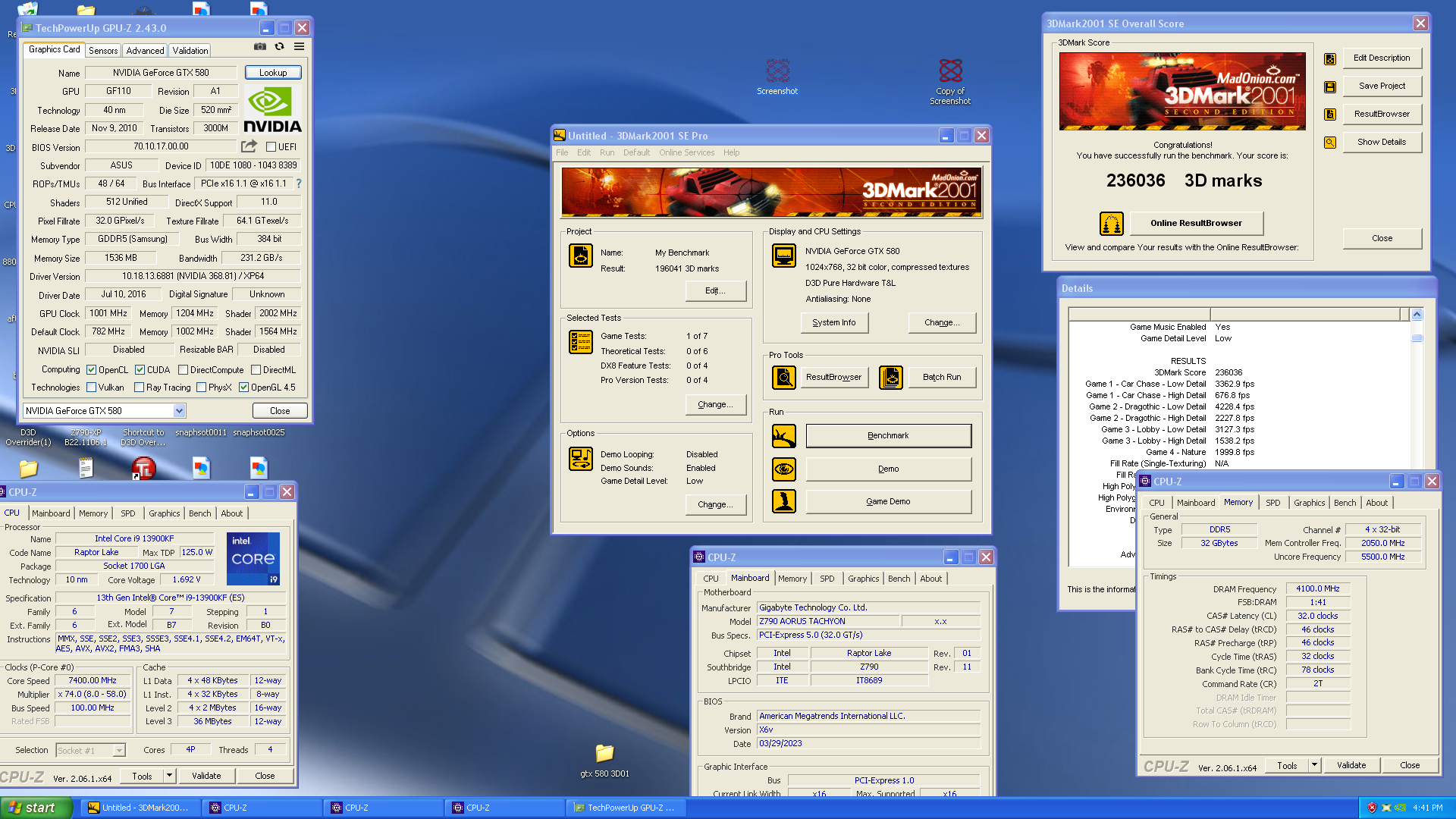This screenshot has height=819, width=1456.
Task: Open gtx 580 3D01 folder on desktop
Action: pos(604,760)
